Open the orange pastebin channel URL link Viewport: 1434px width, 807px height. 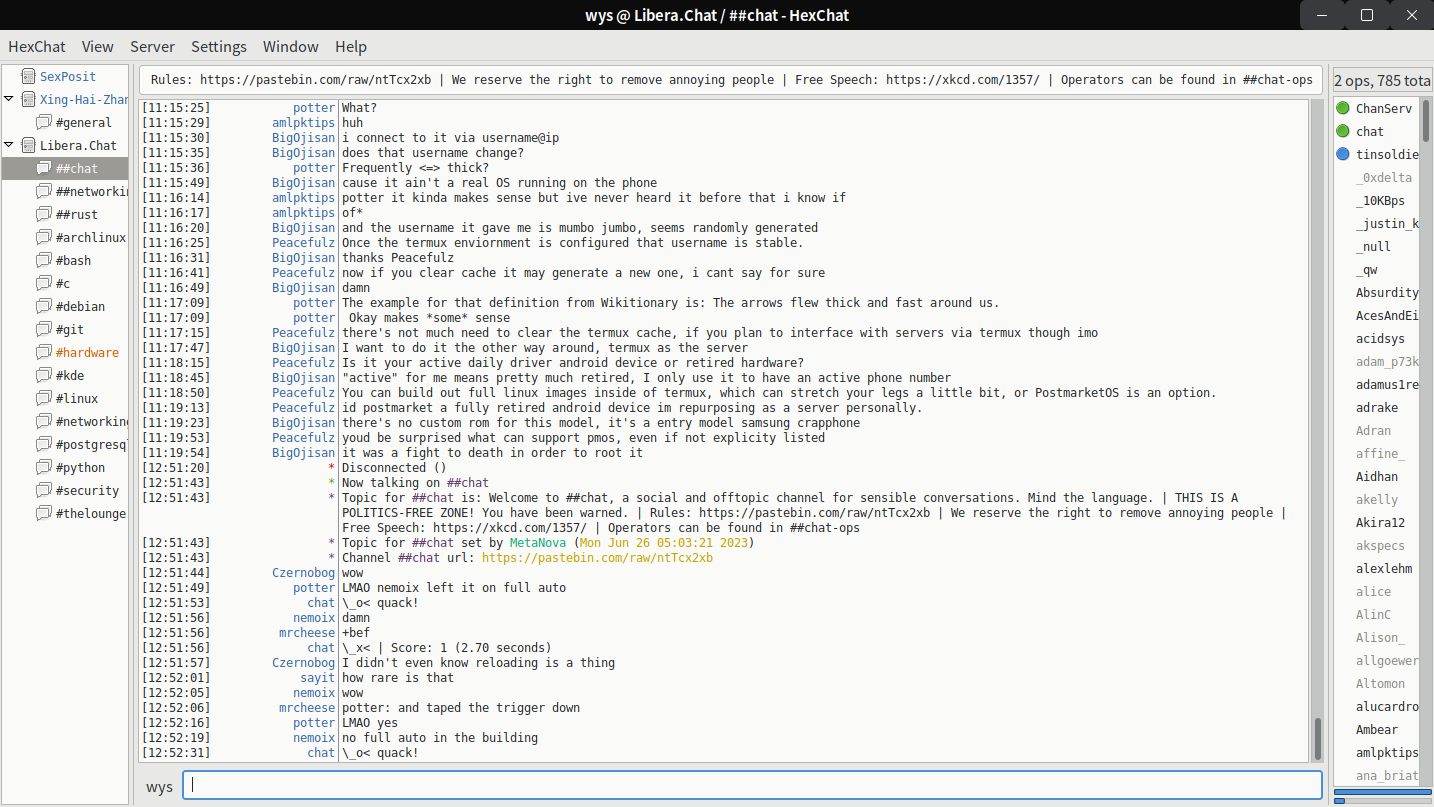(597, 558)
